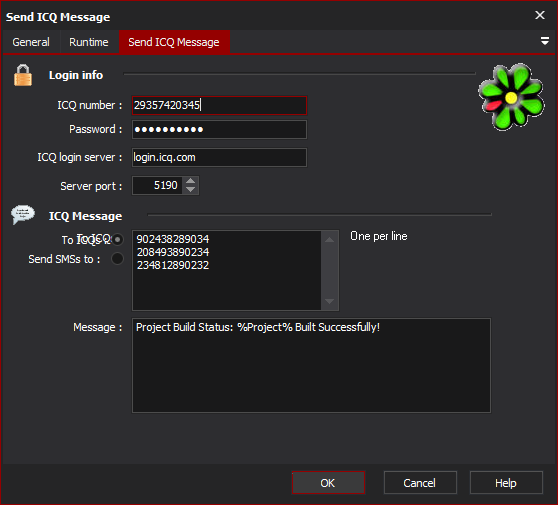Click the Password field
The width and height of the screenshot is (558, 505).
[x=219, y=130]
